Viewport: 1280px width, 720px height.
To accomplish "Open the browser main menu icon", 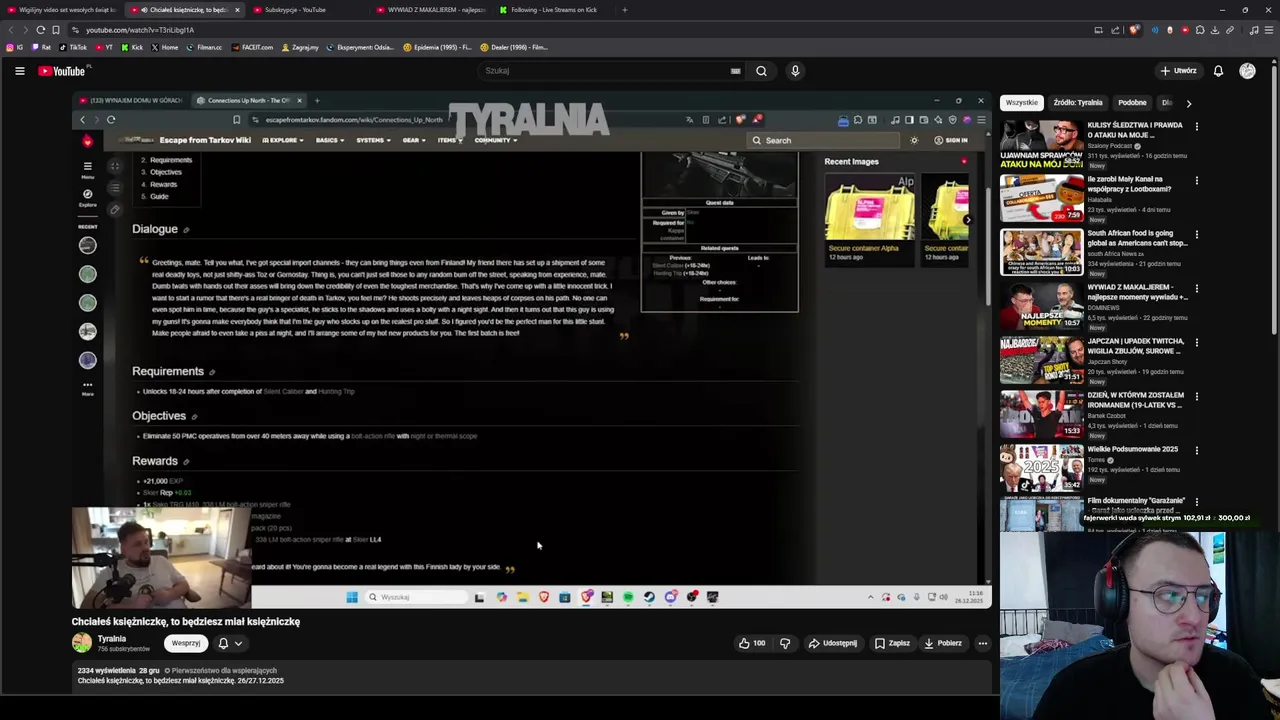I will coord(1270,30).
